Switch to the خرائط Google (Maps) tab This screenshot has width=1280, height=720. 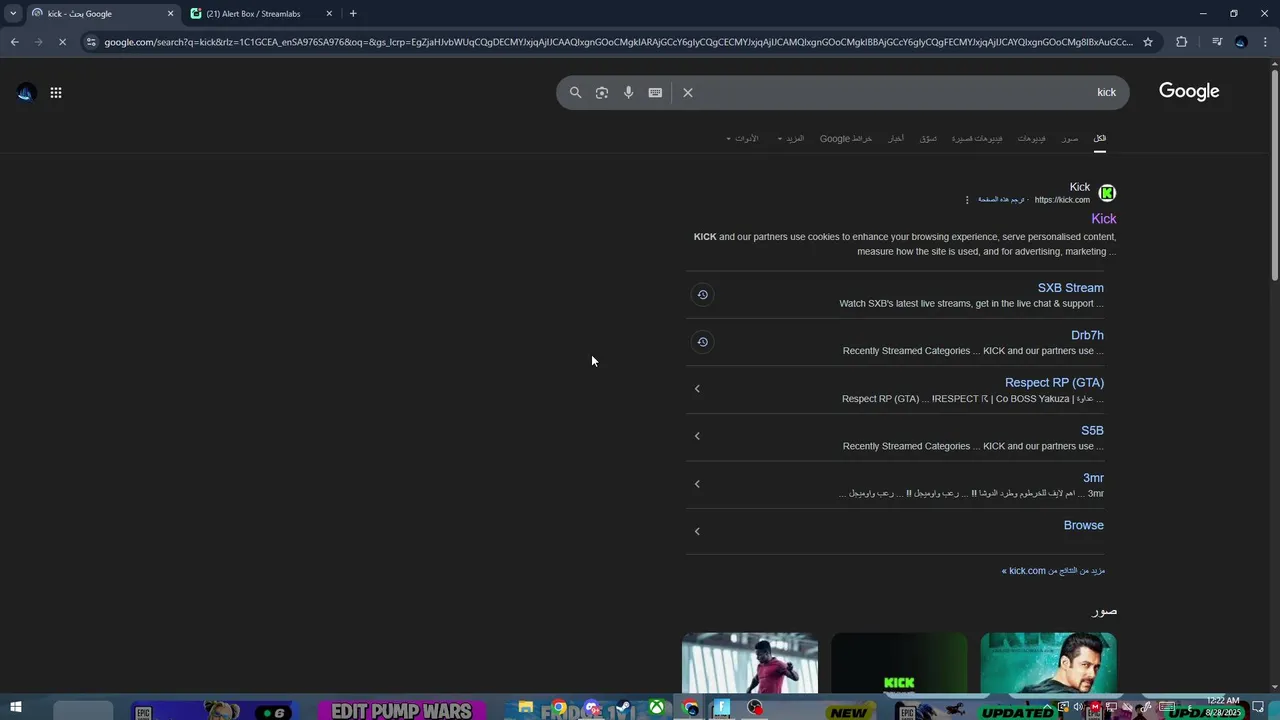pyautogui.click(x=846, y=138)
